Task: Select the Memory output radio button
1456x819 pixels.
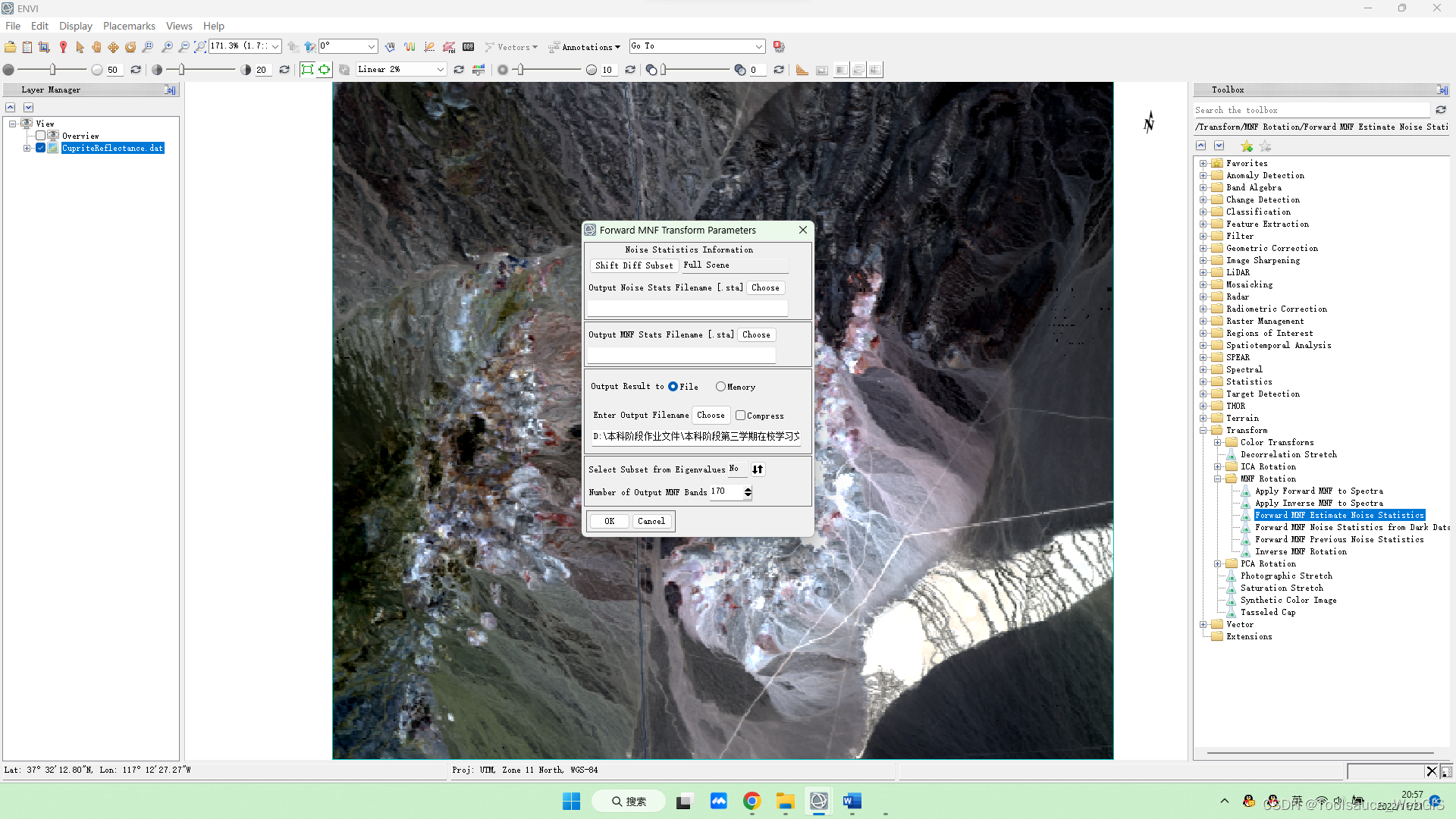Action: point(720,387)
